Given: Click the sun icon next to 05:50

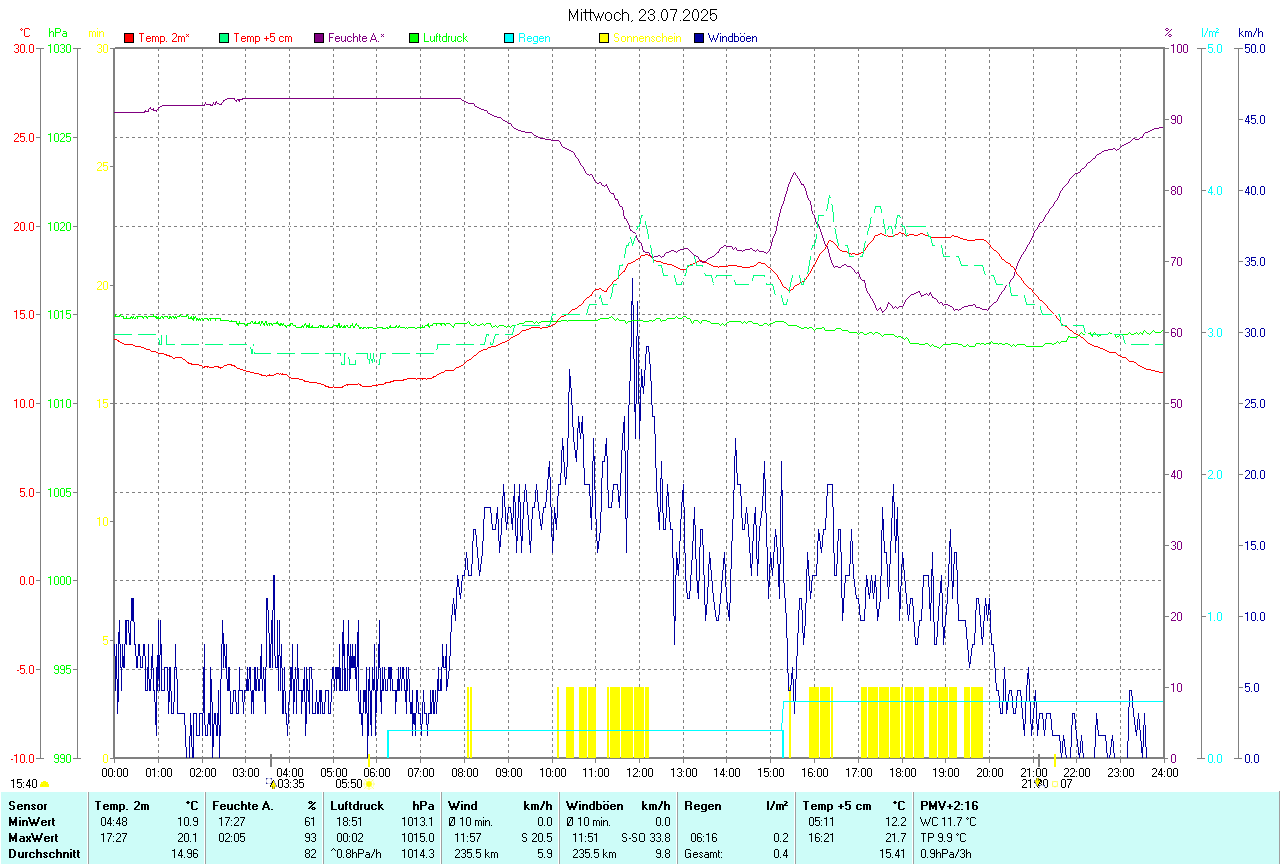Looking at the screenshot, I should pos(369,785).
